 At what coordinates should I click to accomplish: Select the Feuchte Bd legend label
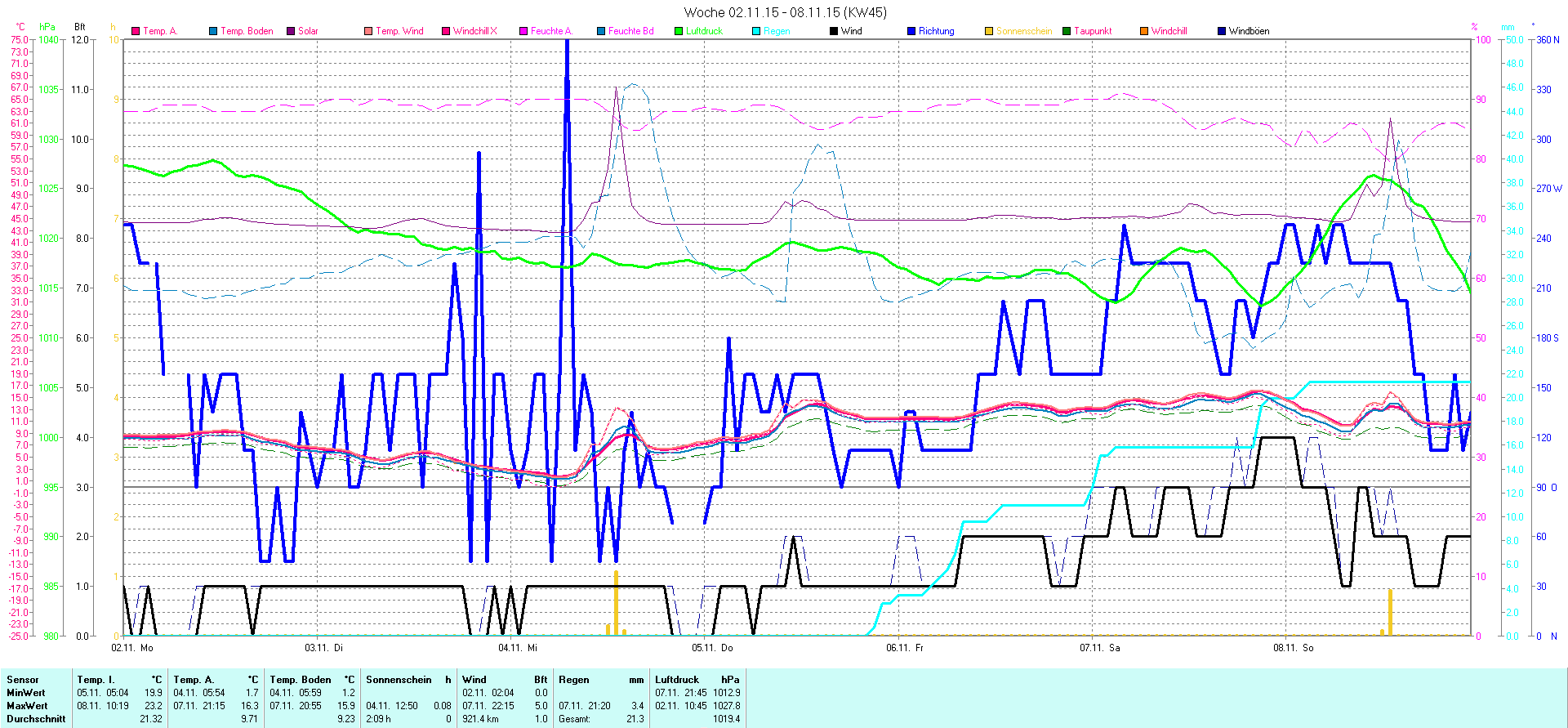(x=630, y=31)
